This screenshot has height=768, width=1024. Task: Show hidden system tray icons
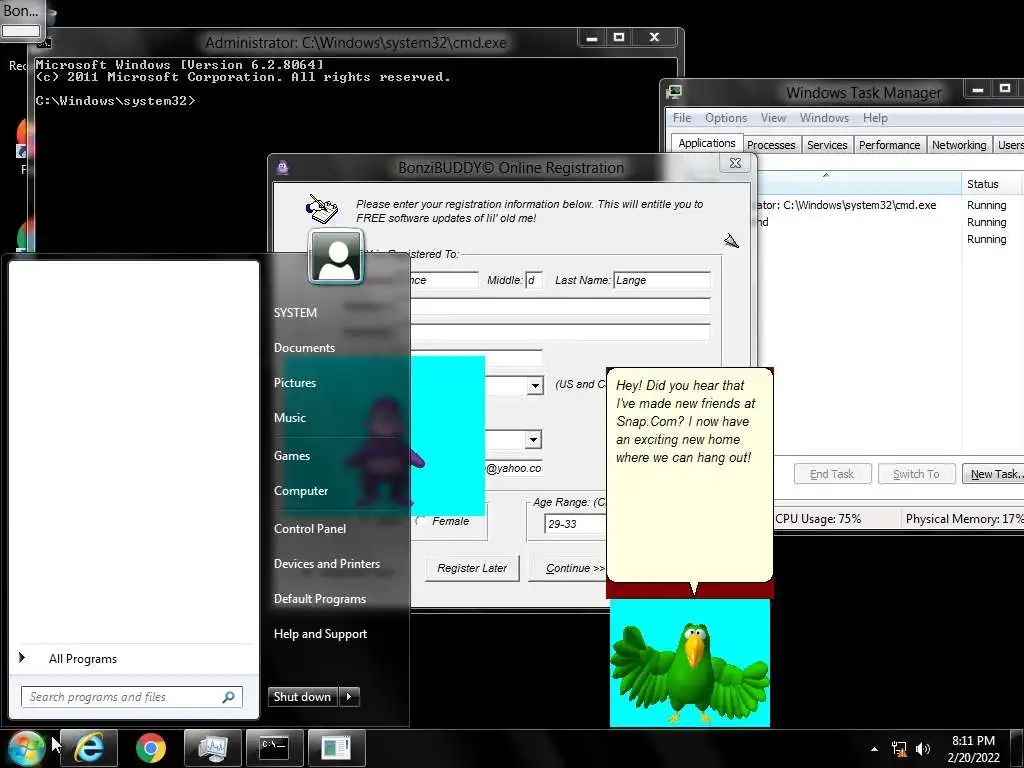[x=874, y=749]
